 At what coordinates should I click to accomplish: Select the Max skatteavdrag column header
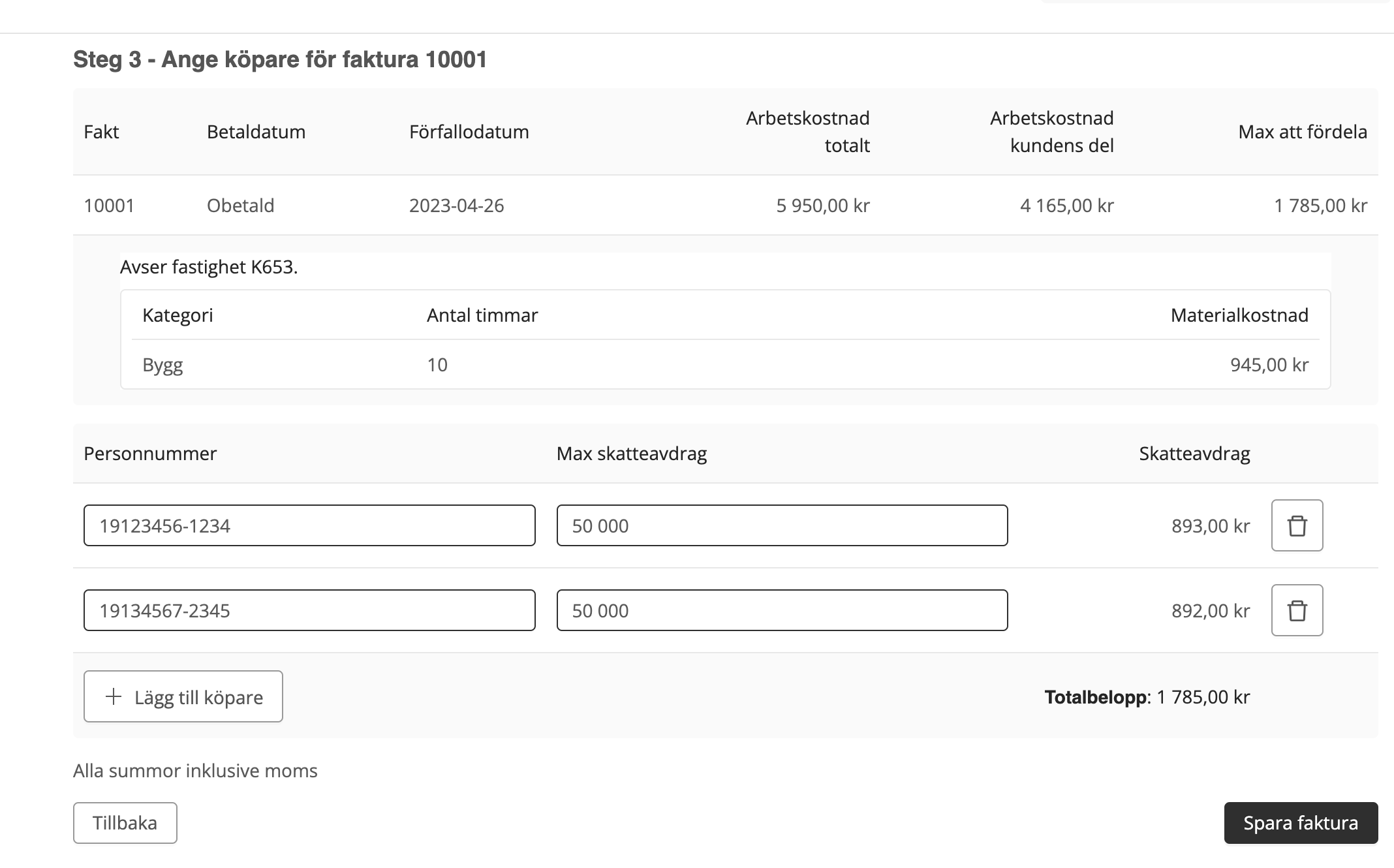point(632,454)
